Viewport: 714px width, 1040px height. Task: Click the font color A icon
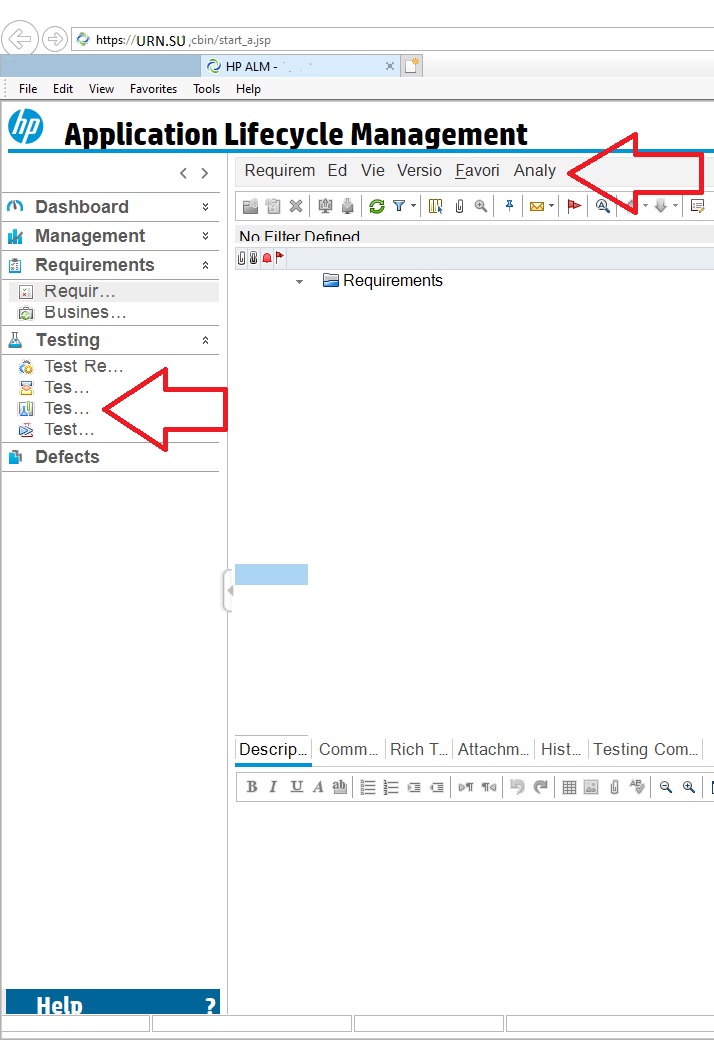tap(318, 787)
